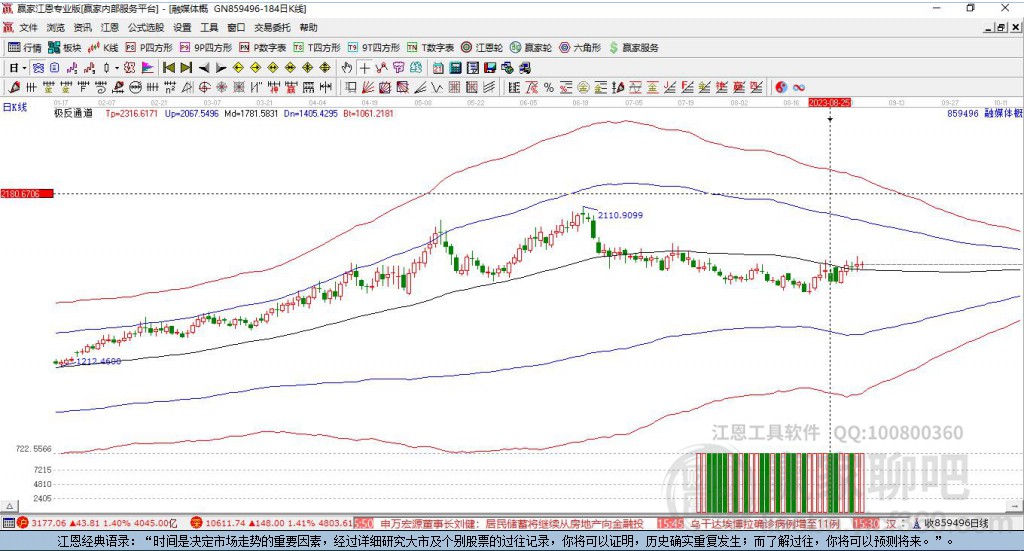This screenshot has width=1024, height=551.
Task: Click the Tp=2316.6171 indicator value
Action: (x=131, y=113)
